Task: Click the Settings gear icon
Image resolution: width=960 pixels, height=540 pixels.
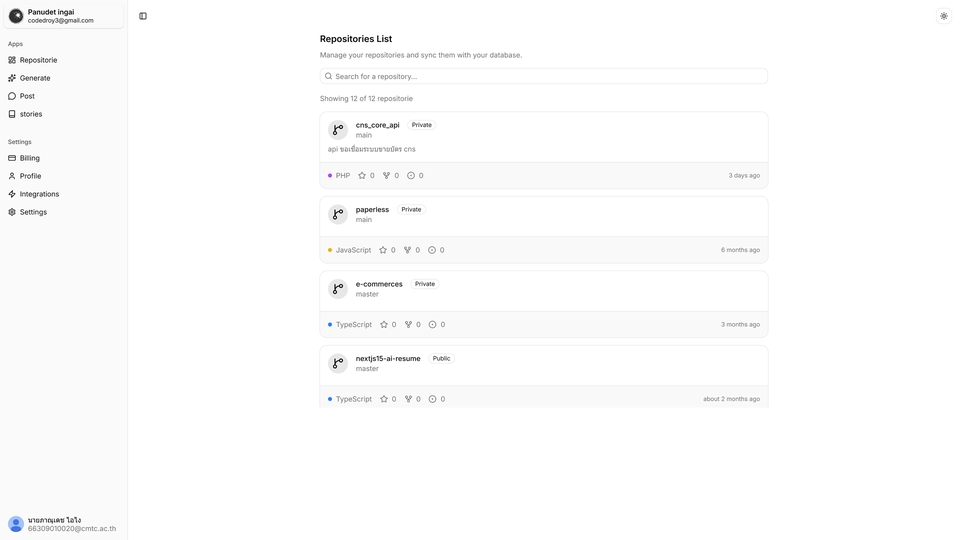Action: (12, 212)
